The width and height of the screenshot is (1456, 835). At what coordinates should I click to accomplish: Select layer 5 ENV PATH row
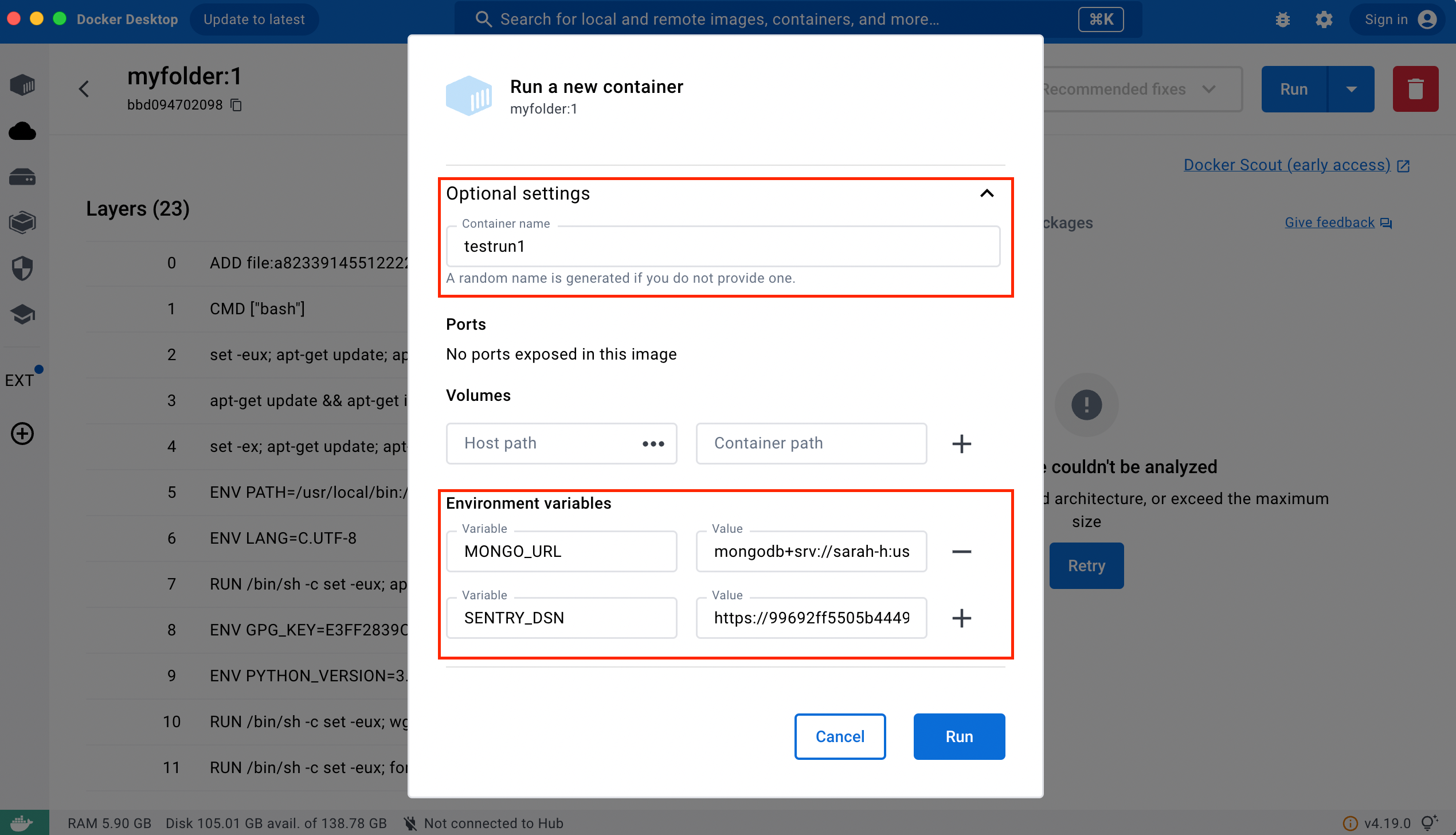coord(247,493)
